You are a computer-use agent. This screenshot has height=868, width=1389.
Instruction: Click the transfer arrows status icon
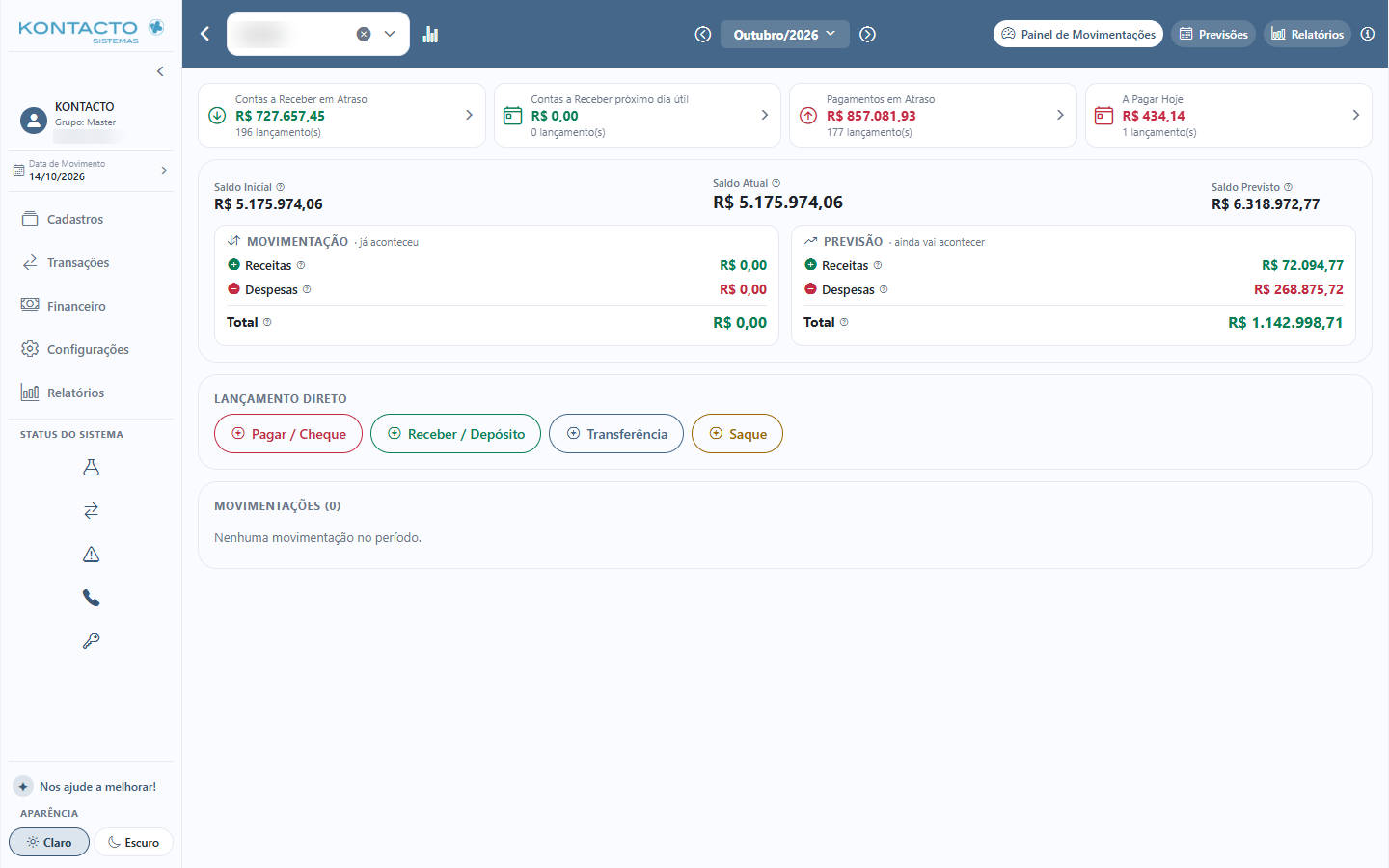(x=91, y=511)
